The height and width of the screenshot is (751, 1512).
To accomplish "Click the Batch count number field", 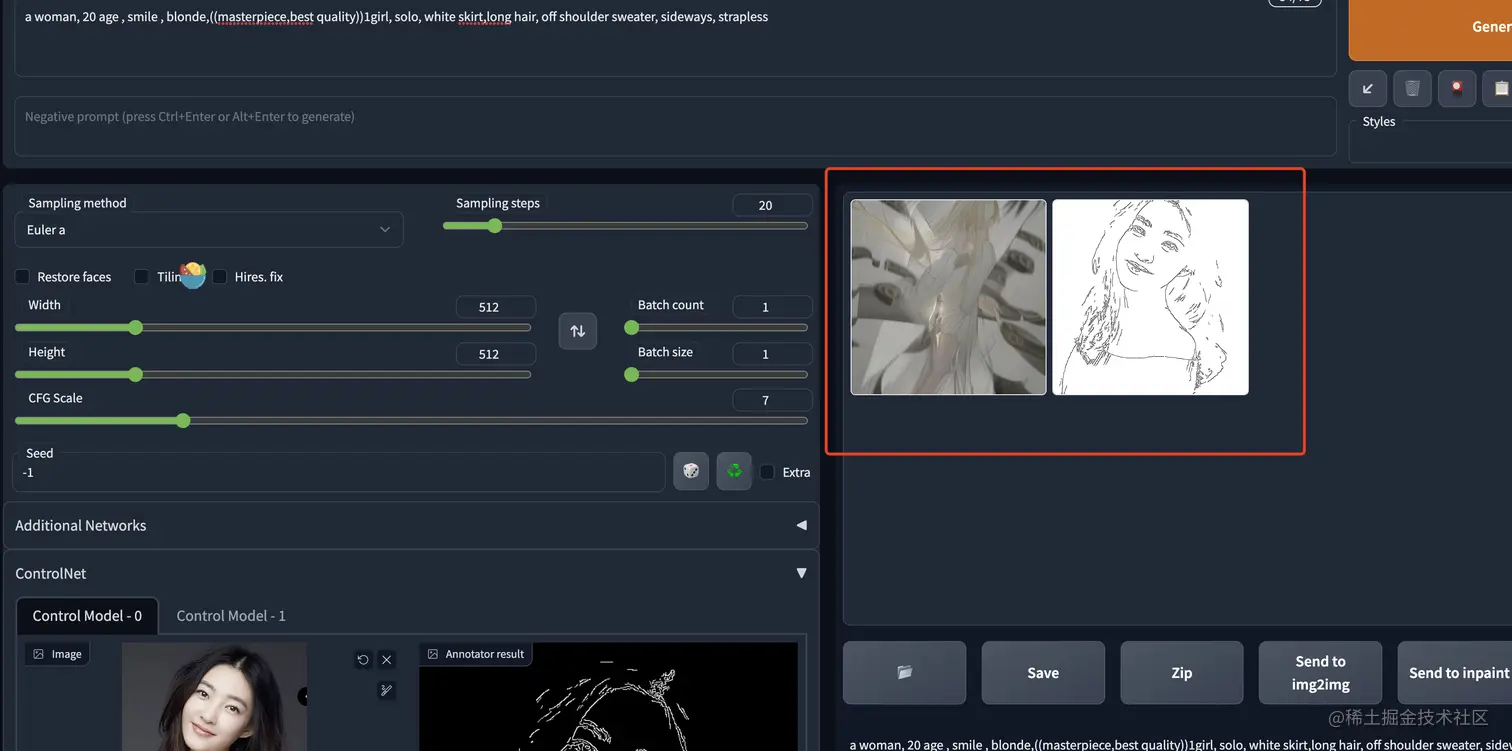I will (x=772, y=307).
